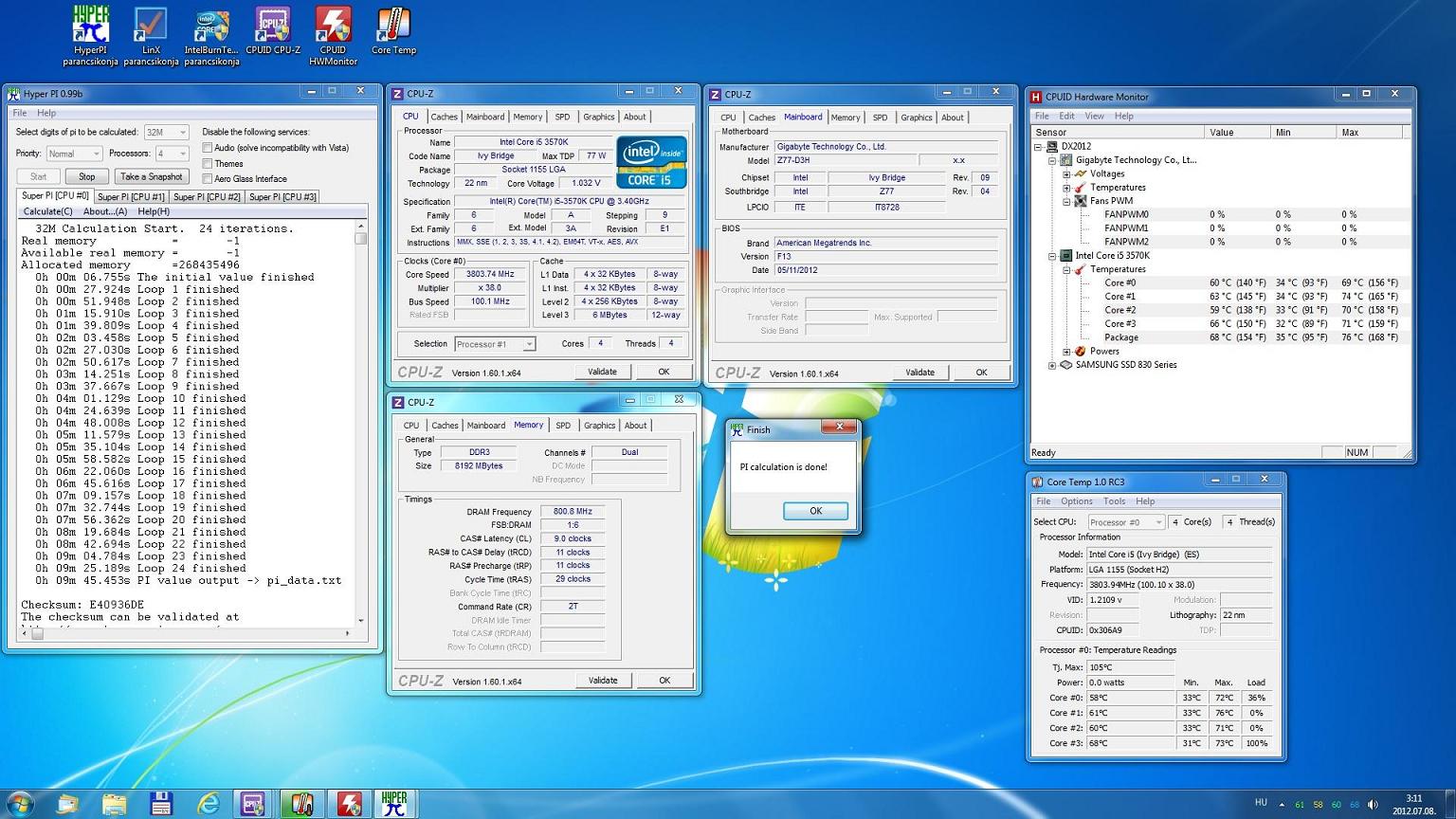1456x819 pixels.
Task: Open the Core Temp desktop icon
Action: (x=393, y=30)
